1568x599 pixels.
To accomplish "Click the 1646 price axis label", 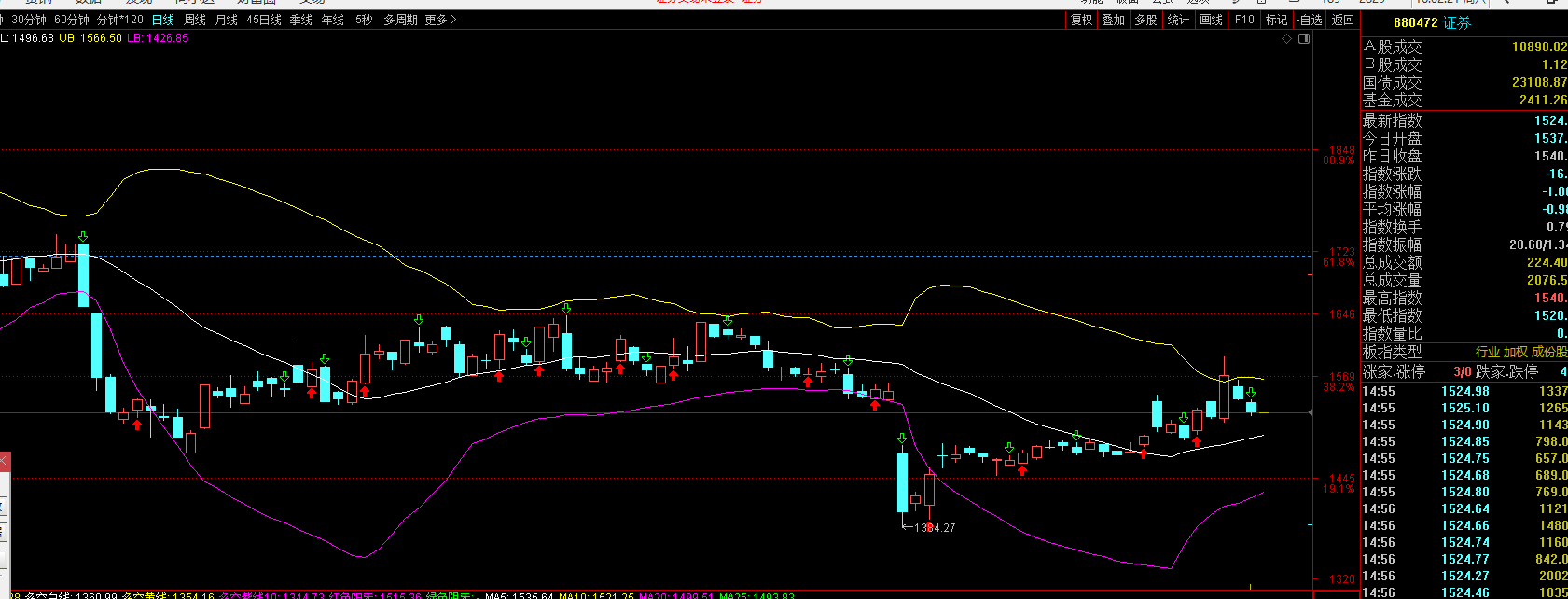I will [x=1342, y=314].
